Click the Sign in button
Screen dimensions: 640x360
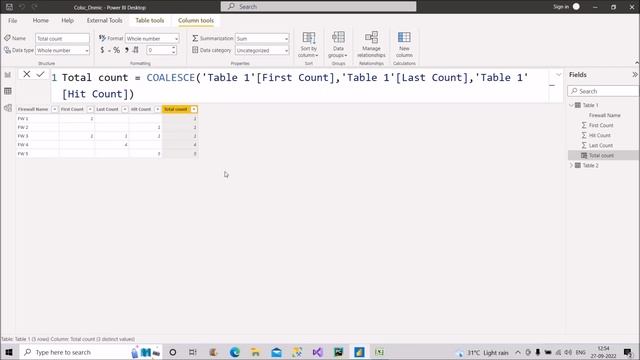click(x=561, y=7)
